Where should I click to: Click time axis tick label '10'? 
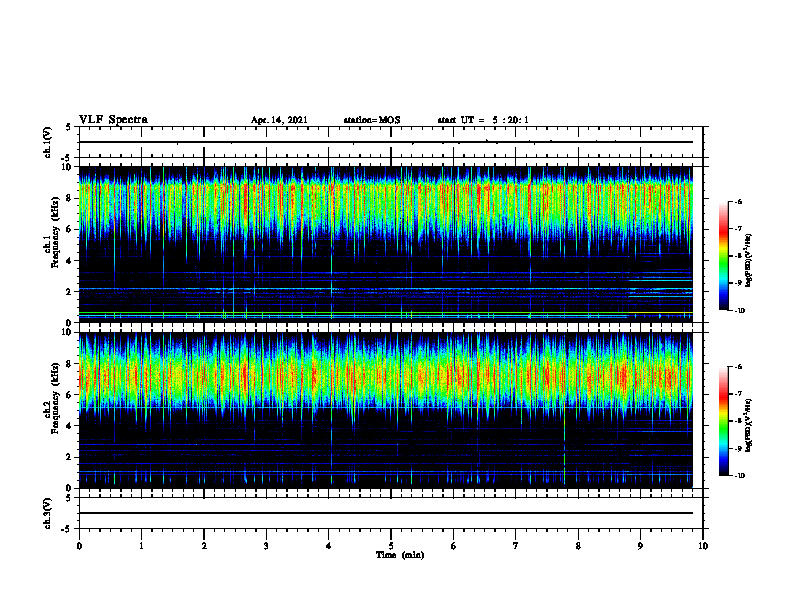click(703, 546)
